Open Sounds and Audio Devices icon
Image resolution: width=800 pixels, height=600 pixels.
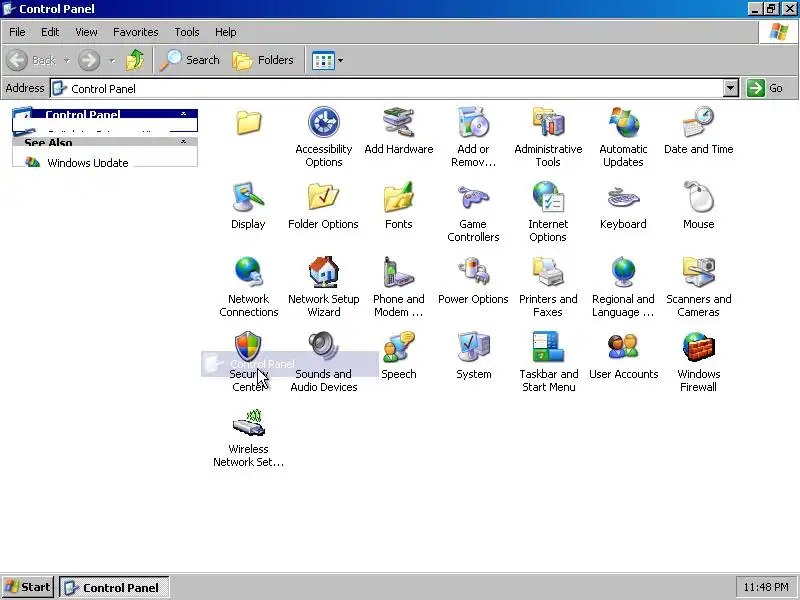coord(323,347)
